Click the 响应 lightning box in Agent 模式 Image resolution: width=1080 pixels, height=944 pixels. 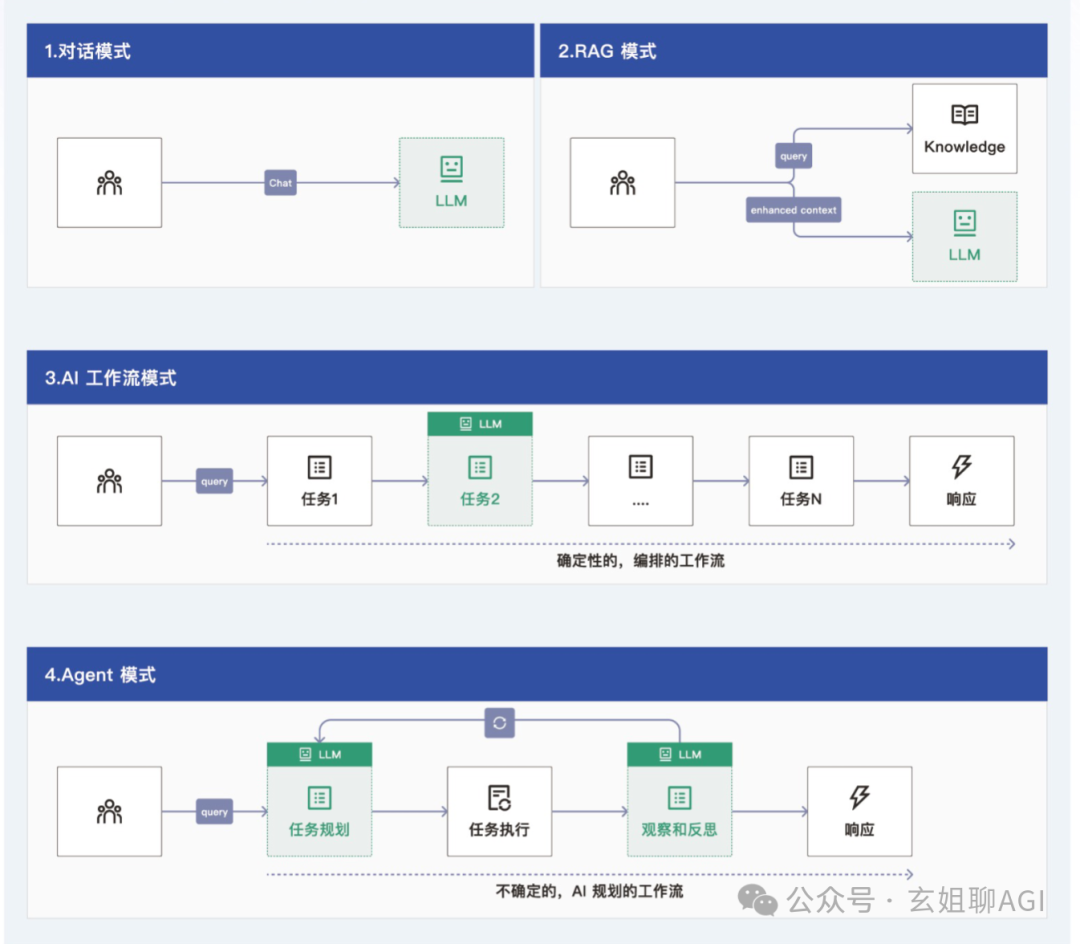click(x=860, y=811)
